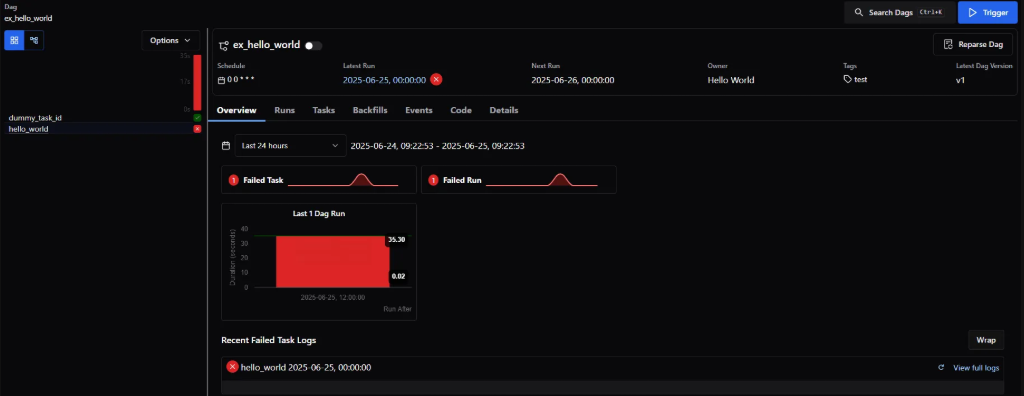The image size is (1024, 396).
Task: Click the red 1 badge on Failed Run
Action: [x=434, y=180]
